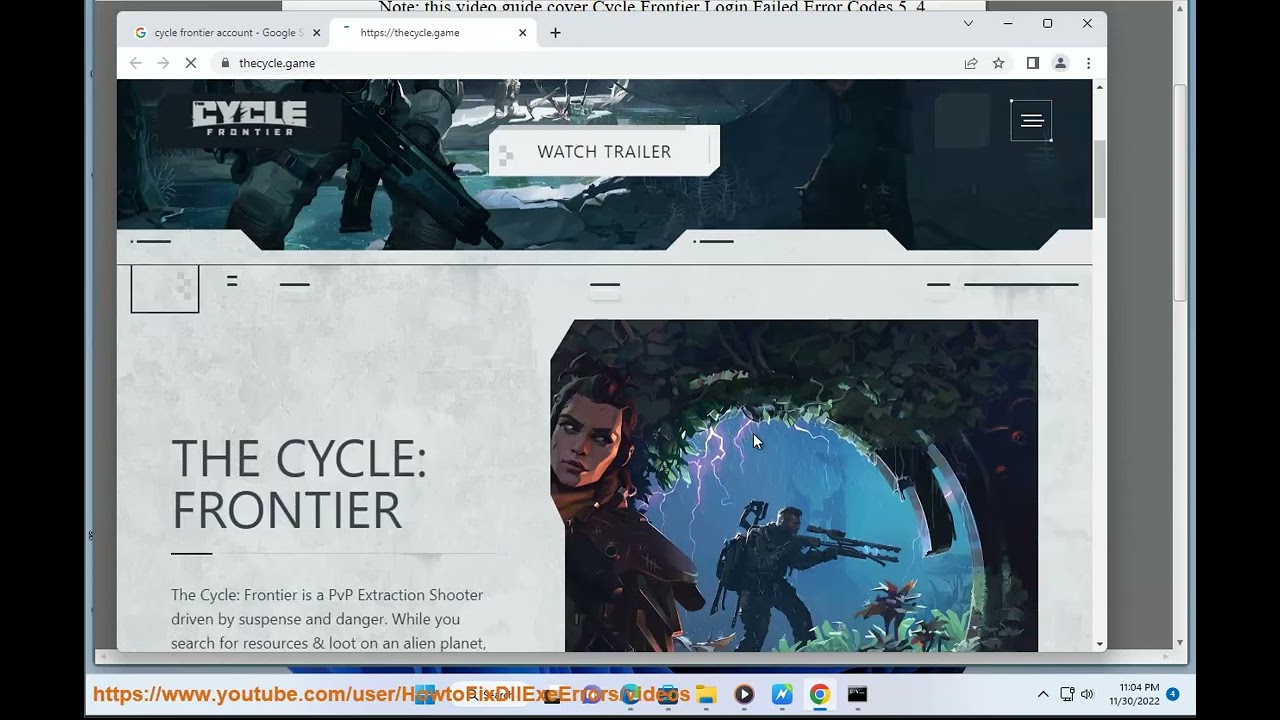Open the media player taskbar icon
Screen dimensions: 1280x720
click(744, 694)
